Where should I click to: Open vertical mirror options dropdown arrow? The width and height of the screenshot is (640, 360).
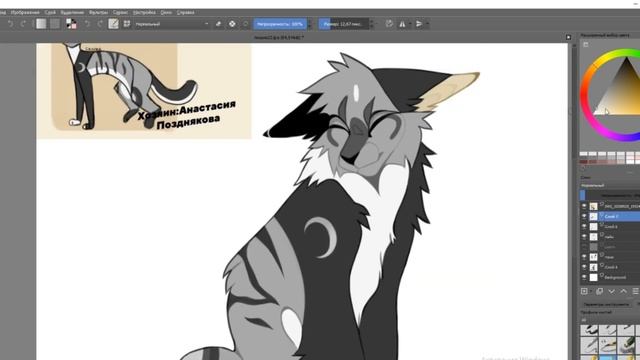coord(427,24)
